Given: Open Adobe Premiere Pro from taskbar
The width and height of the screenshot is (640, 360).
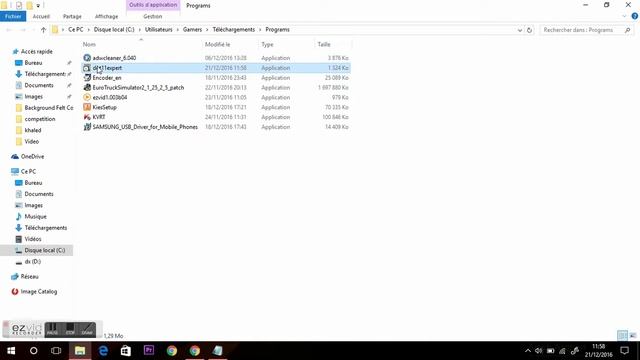Looking at the screenshot, I should (149, 351).
